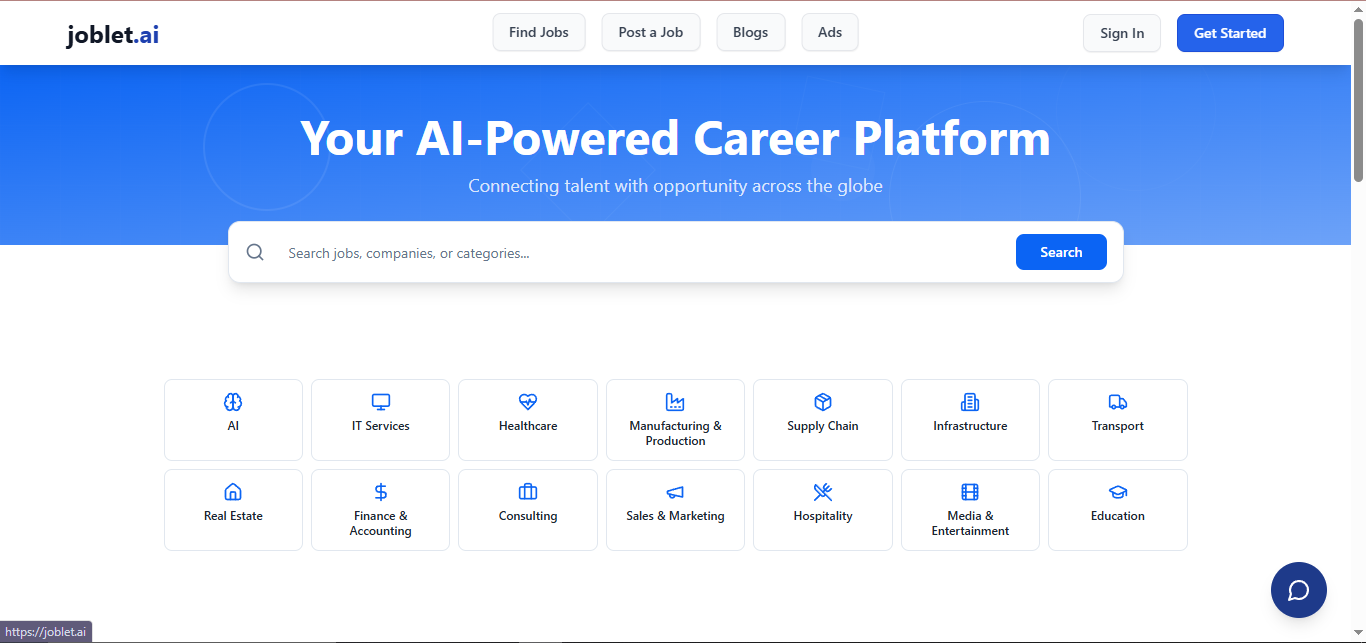Click the 'Connecting talent with opportunity' subtitle
Image resolution: width=1366 pixels, height=643 pixels.
pos(675,186)
